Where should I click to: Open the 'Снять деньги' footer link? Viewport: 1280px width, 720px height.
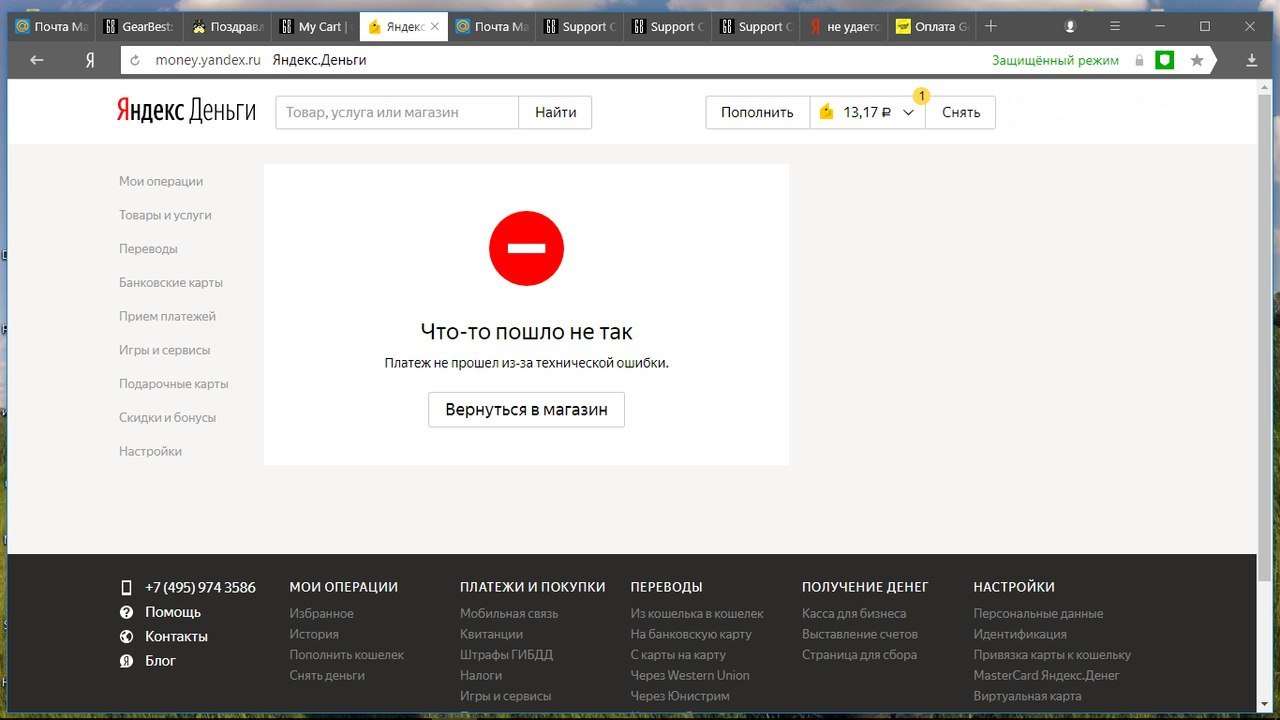click(327, 675)
